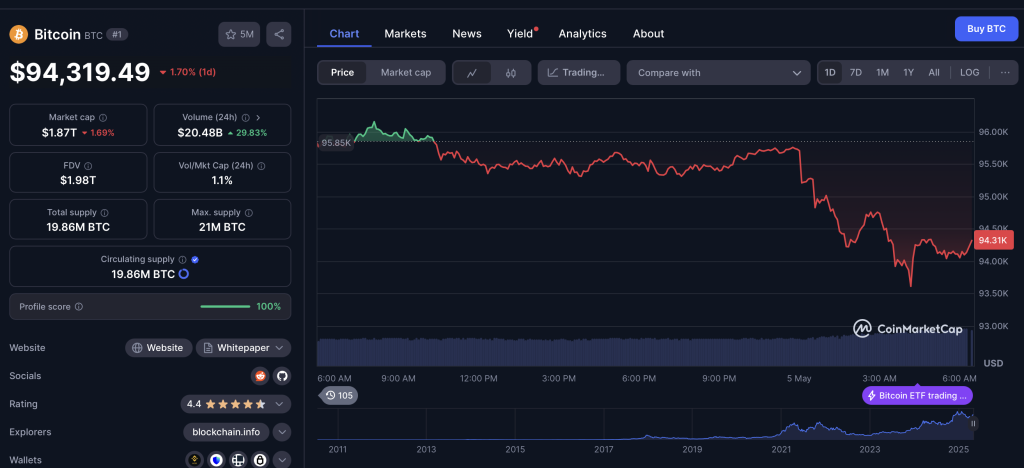The image size is (1024, 468).
Task: Open the more options ellipsis on chart toolbar
Action: pos(1005,72)
